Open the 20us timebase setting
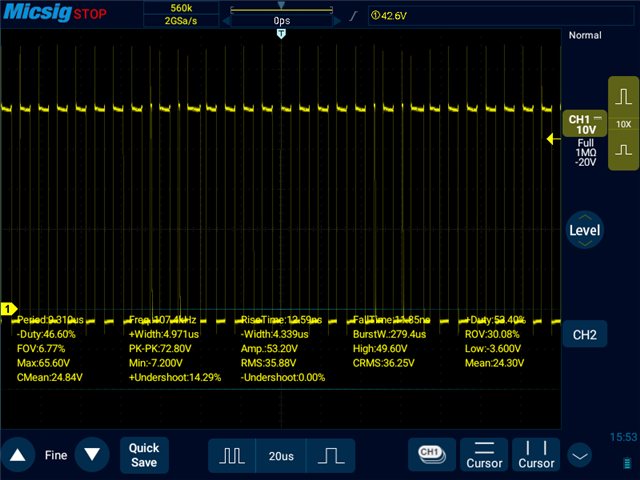 point(281,456)
